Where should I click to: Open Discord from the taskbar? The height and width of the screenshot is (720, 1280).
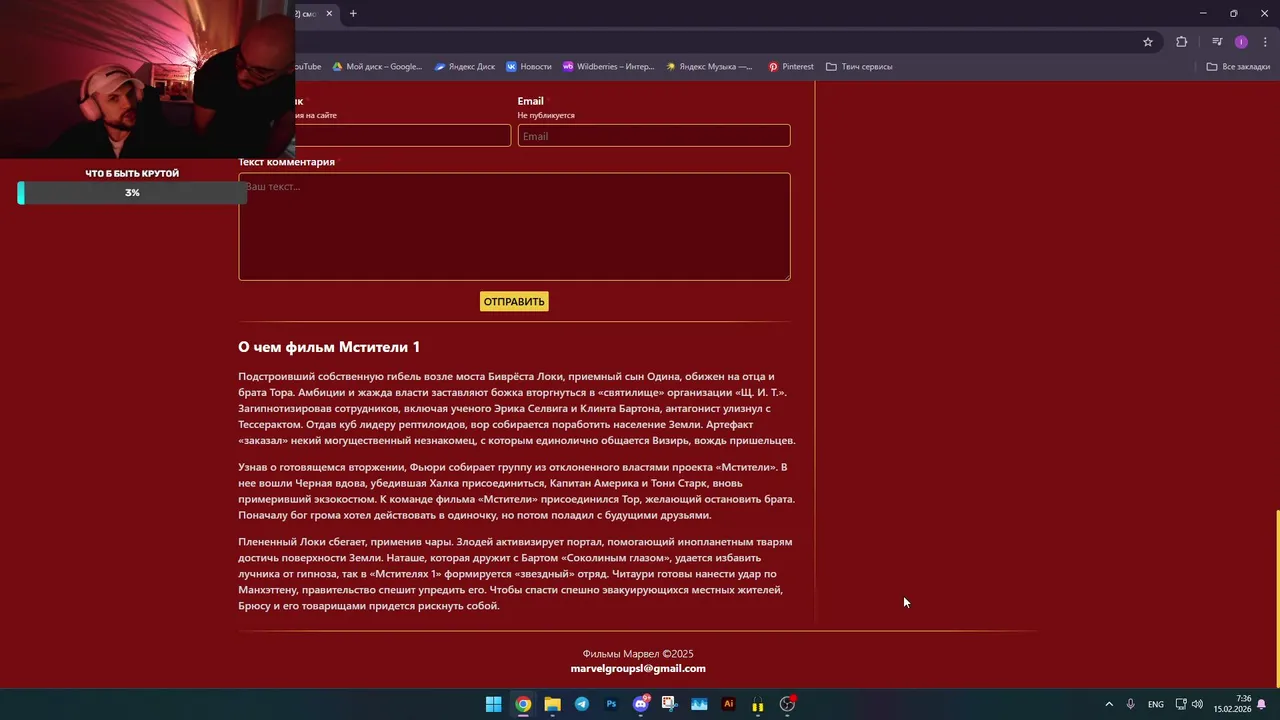tap(641, 704)
